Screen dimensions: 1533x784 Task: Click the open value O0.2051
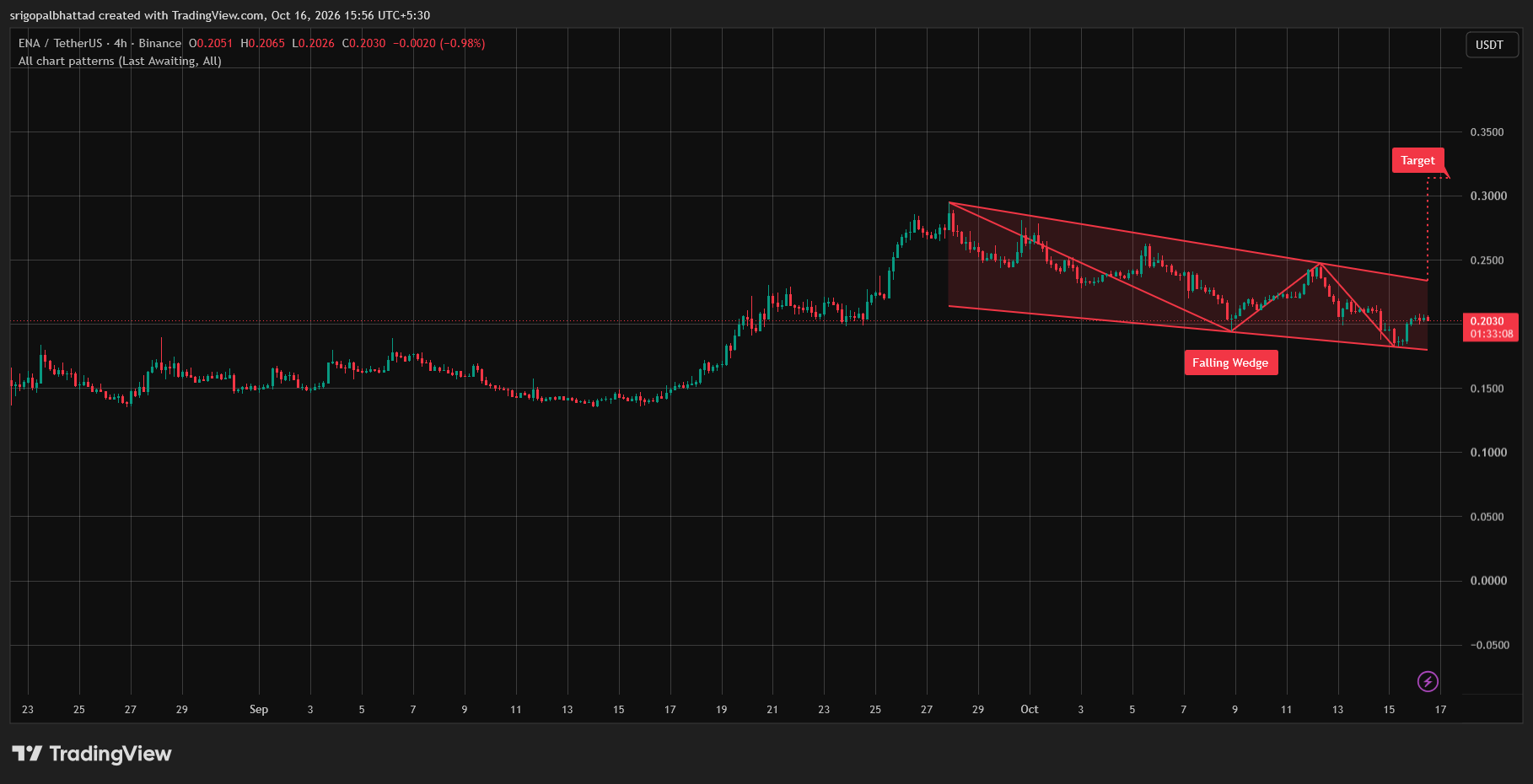[x=211, y=43]
